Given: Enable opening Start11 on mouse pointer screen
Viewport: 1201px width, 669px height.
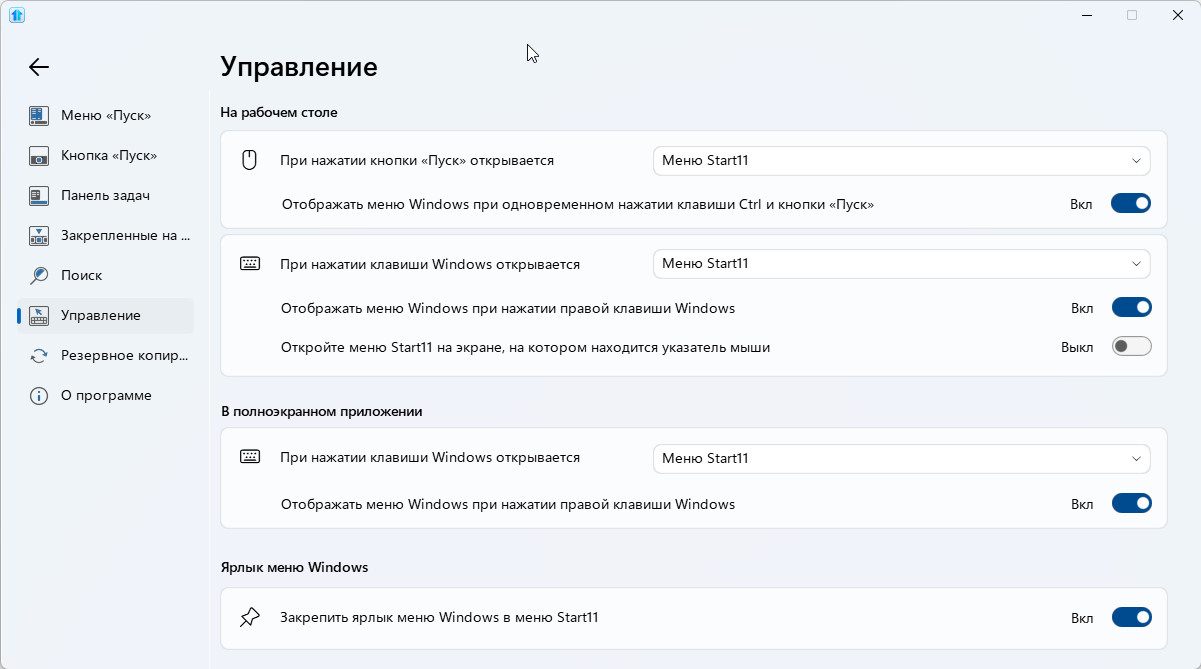Looking at the screenshot, I should tap(1131, 347).
